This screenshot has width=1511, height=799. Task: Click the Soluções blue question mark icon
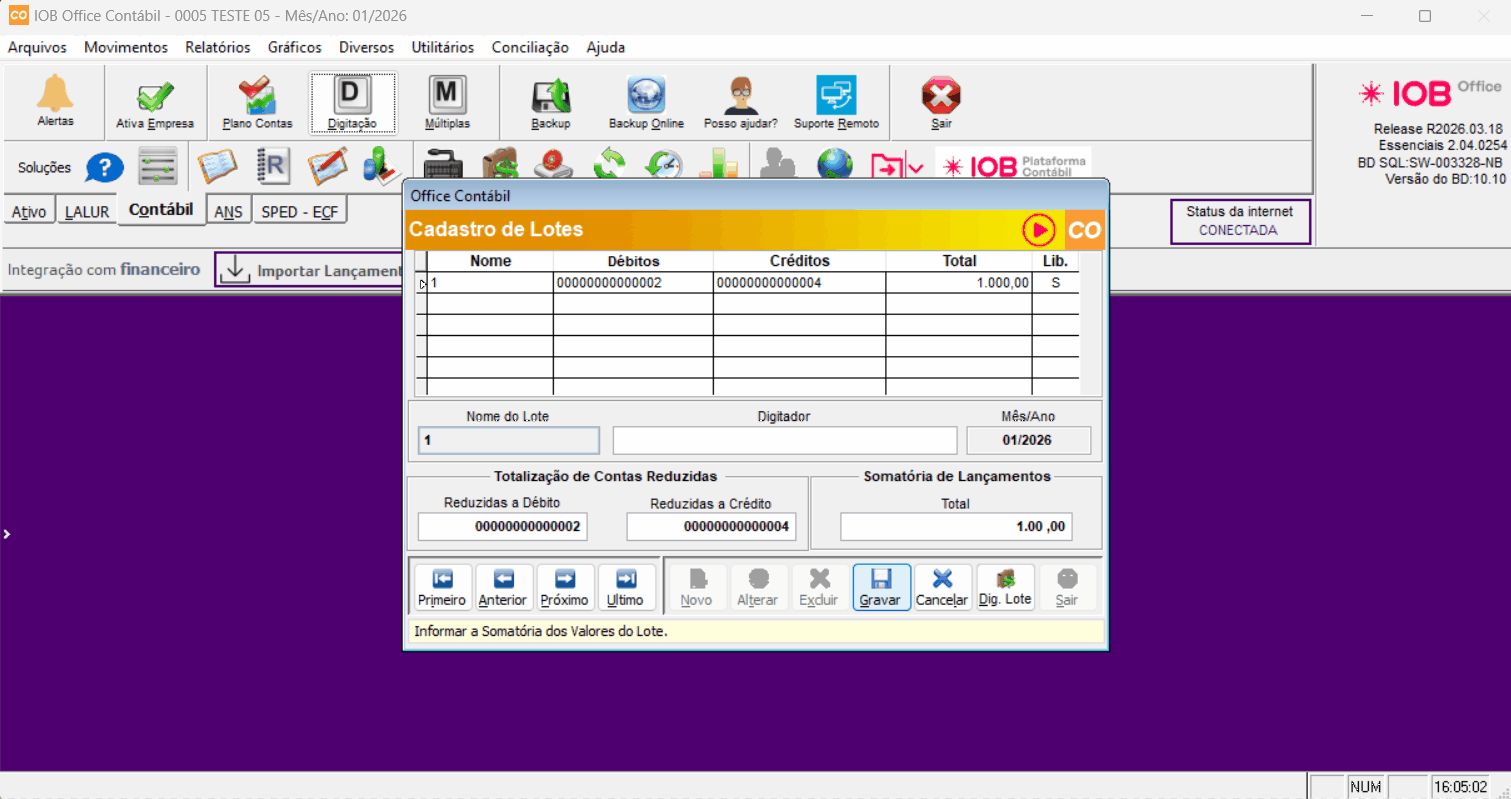point(104,167)
